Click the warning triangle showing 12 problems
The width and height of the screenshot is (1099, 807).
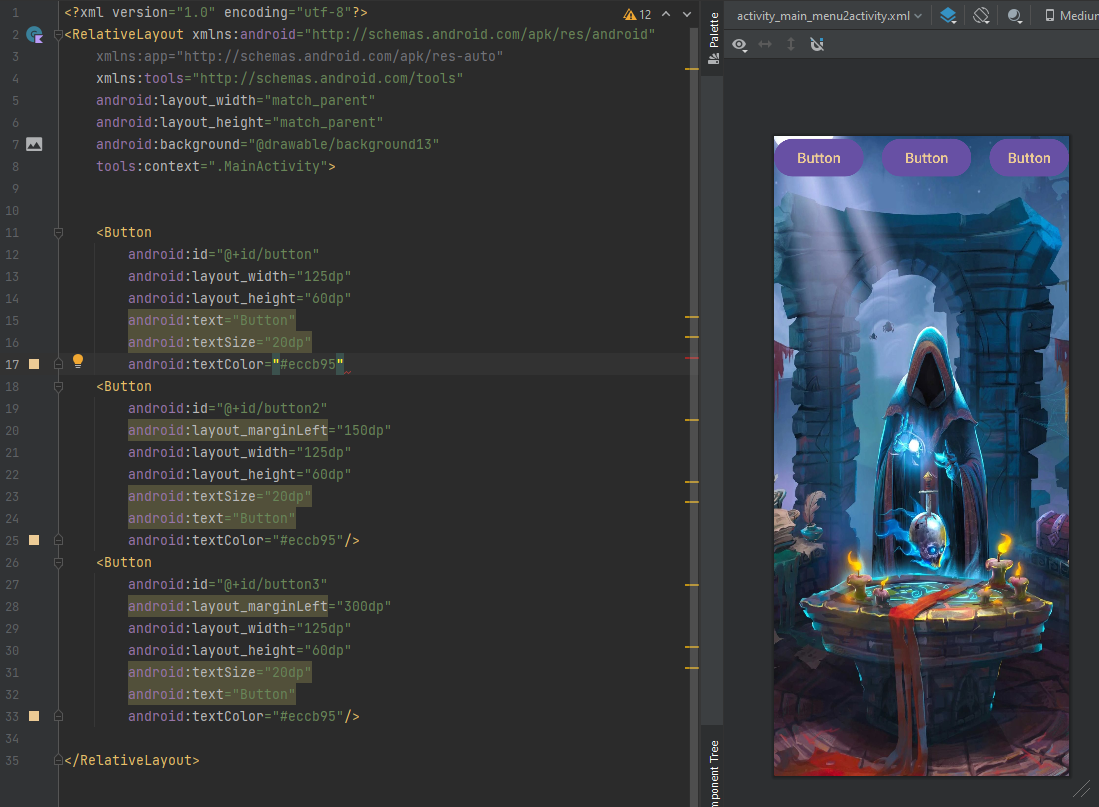630,15
